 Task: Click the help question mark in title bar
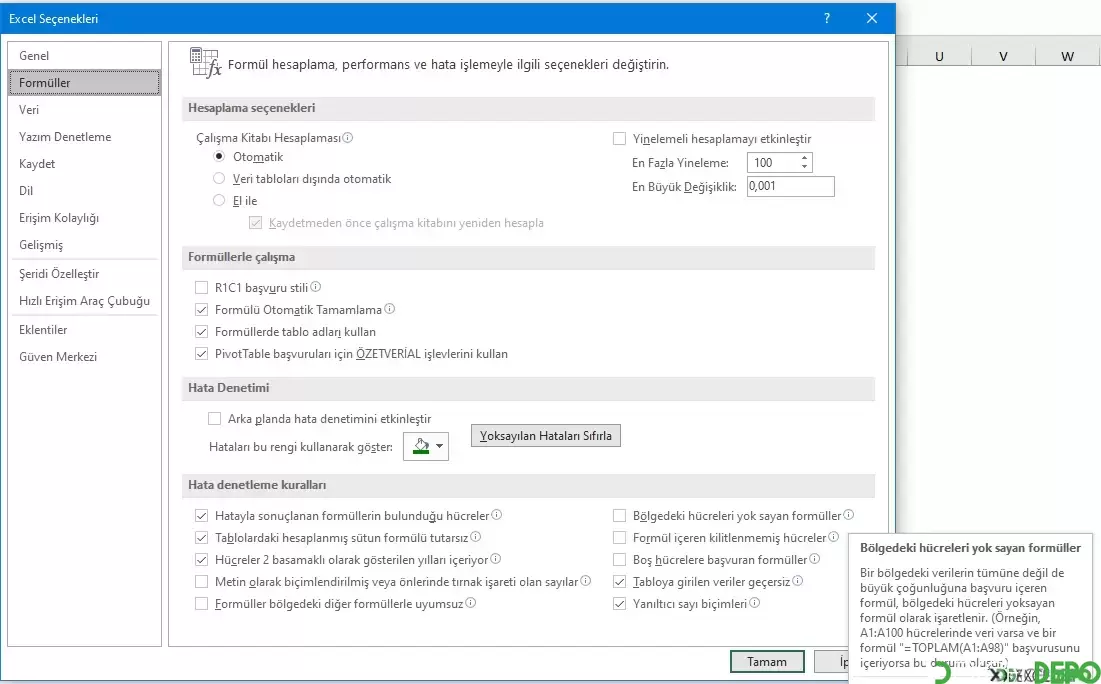[x=827, y=18]
